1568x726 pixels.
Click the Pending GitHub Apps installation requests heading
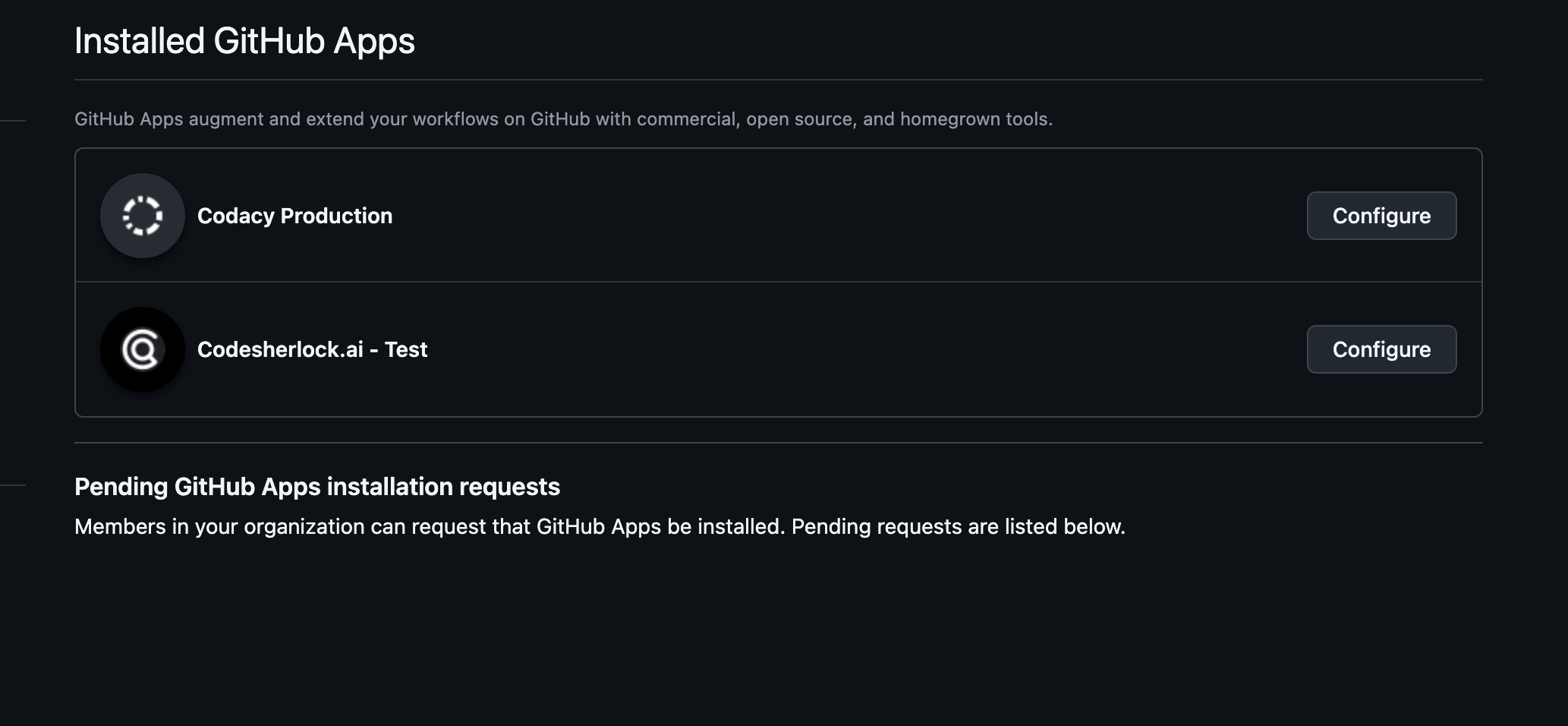pos(316,487)
